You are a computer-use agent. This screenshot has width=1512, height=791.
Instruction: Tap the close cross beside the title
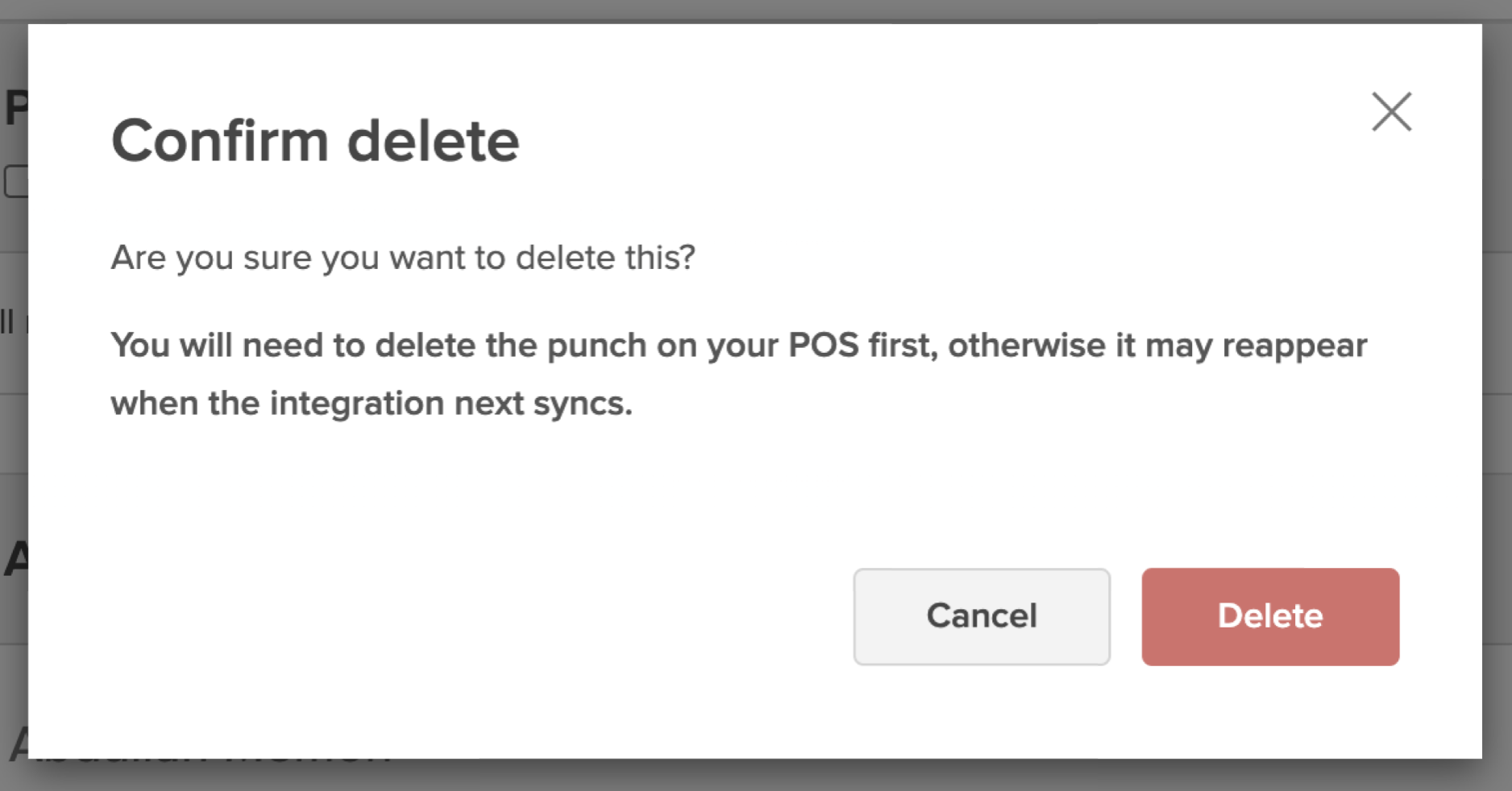click(1392, 111)
